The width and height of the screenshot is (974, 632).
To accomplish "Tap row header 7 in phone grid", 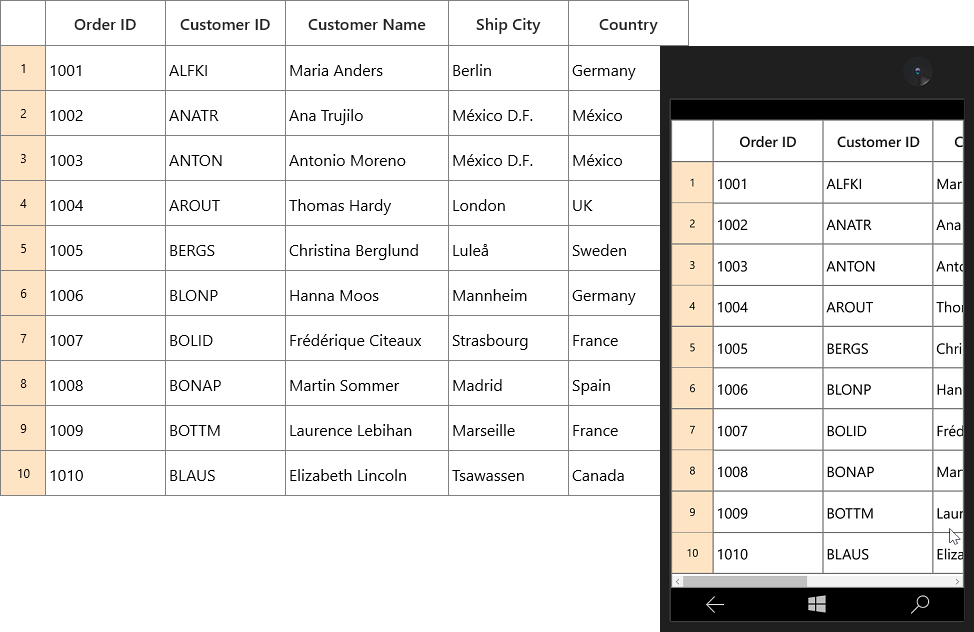I will (692, 429).
